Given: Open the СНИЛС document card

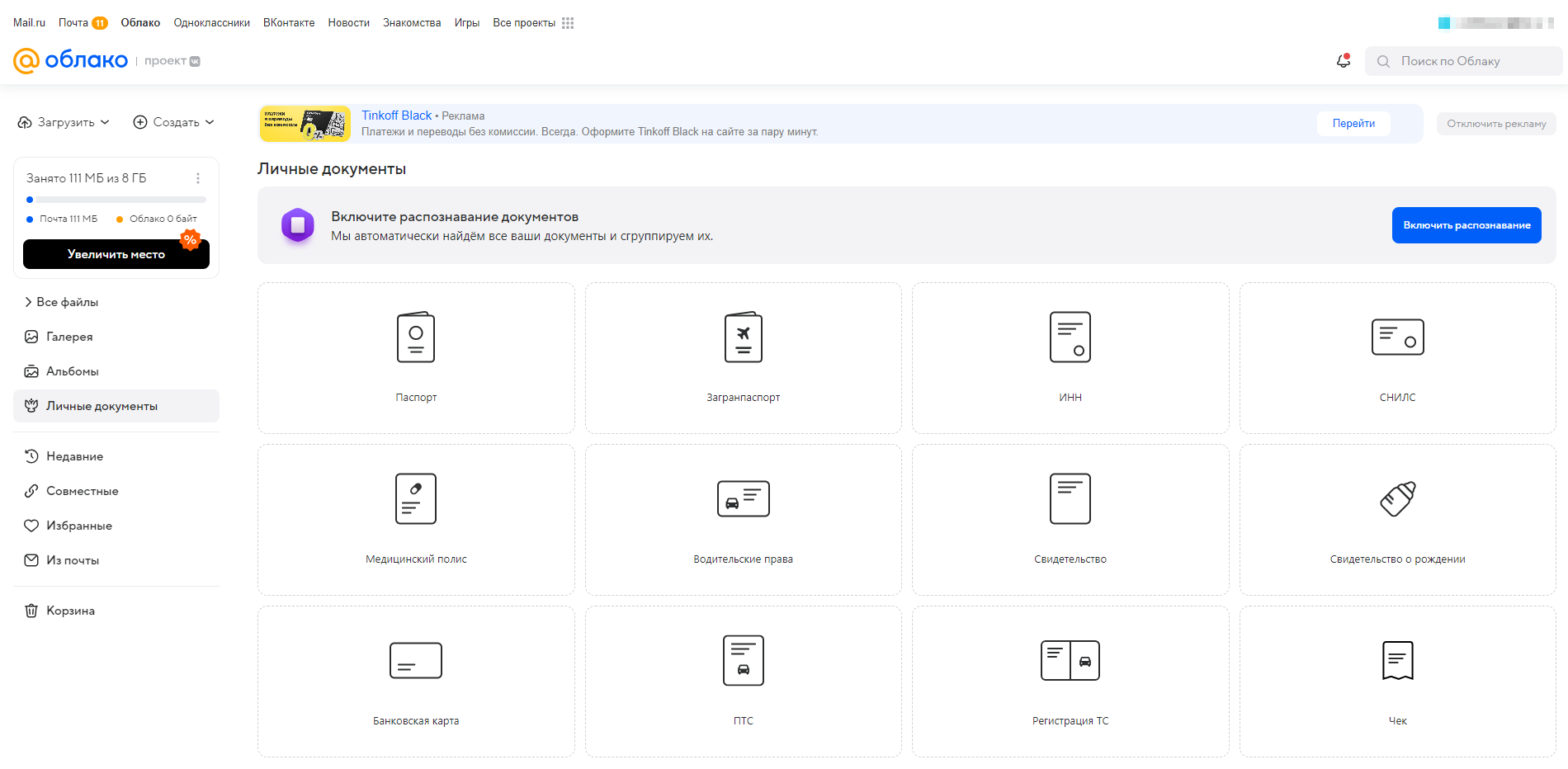Looking at the screenshot, I should click(x=1397, y=337).
